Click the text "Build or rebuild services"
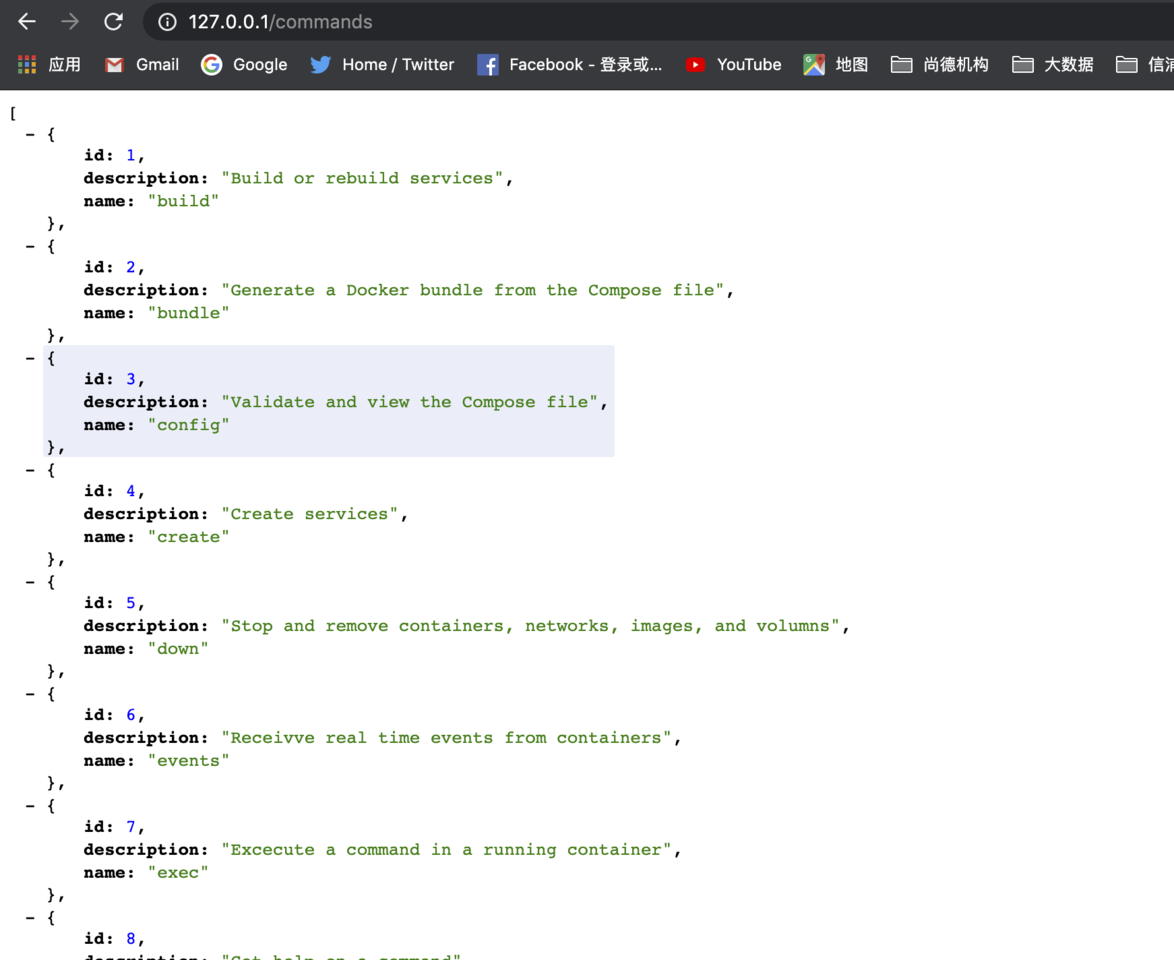Viewport: 1174px width, 960px height. 362,178
